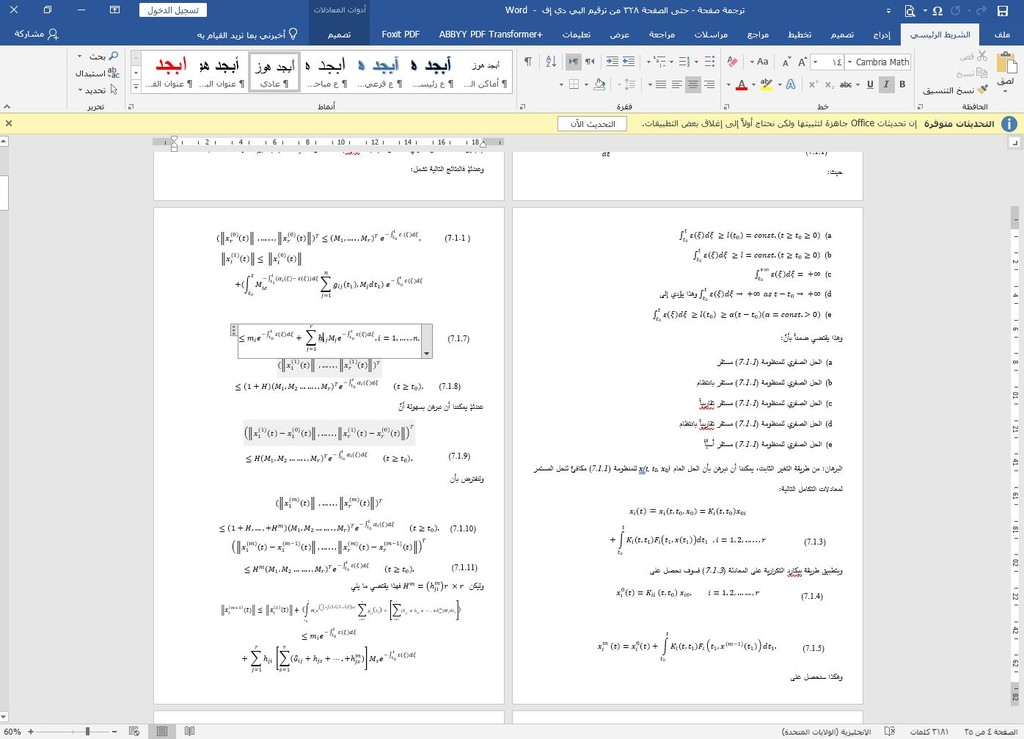The width and height of the screenshot is (1024, 739).
Task: Click the Share (مشاركة) person icon
Action: (37, 34)
